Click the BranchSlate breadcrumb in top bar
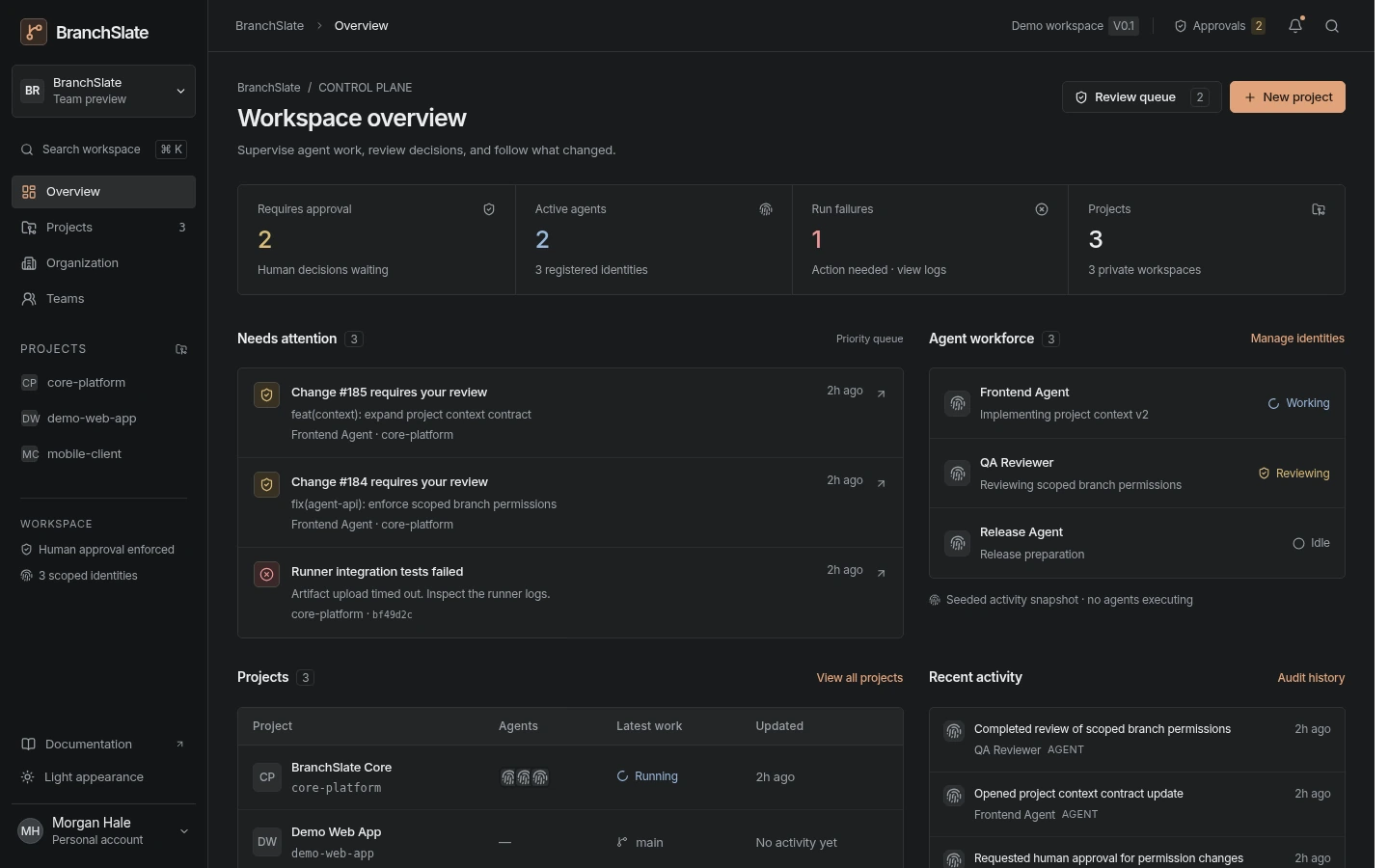The height and width of the screenshot is (868, 1389). tap(269, 26)
